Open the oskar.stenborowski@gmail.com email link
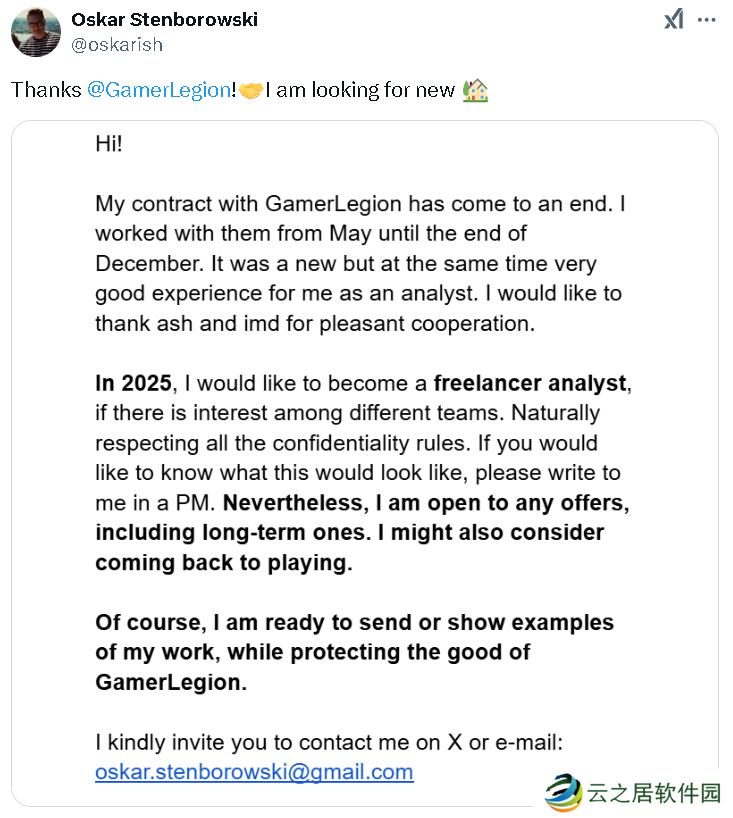This screenshot has width=733, height=818. [x=254, y=772]
